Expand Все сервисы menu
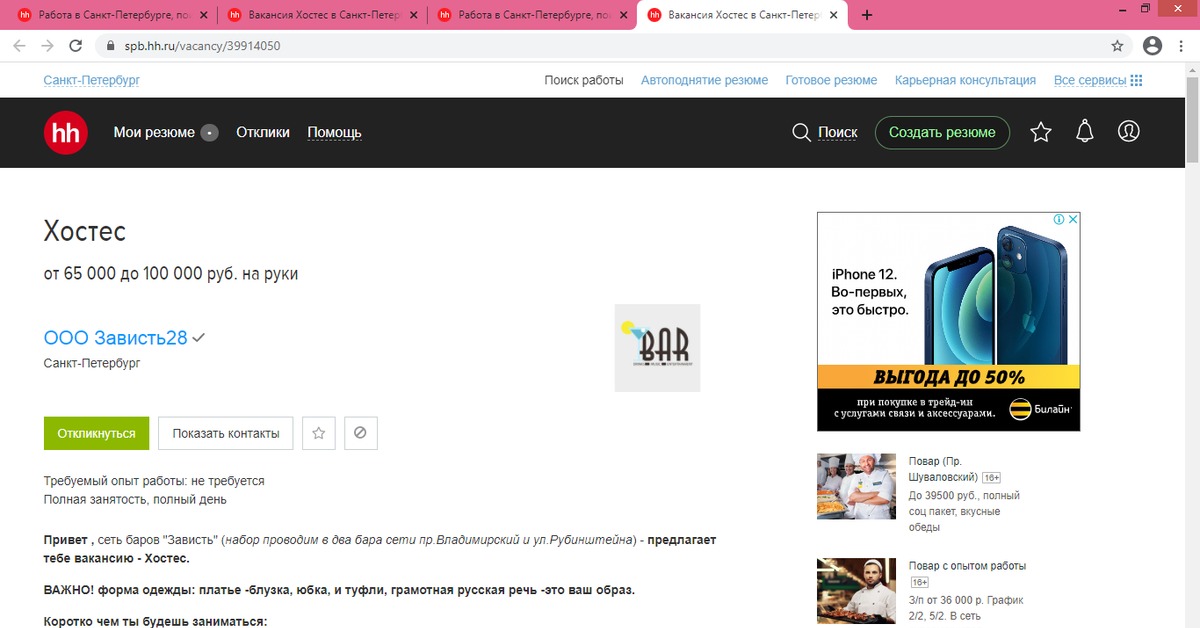 (x=1090, y=80)
